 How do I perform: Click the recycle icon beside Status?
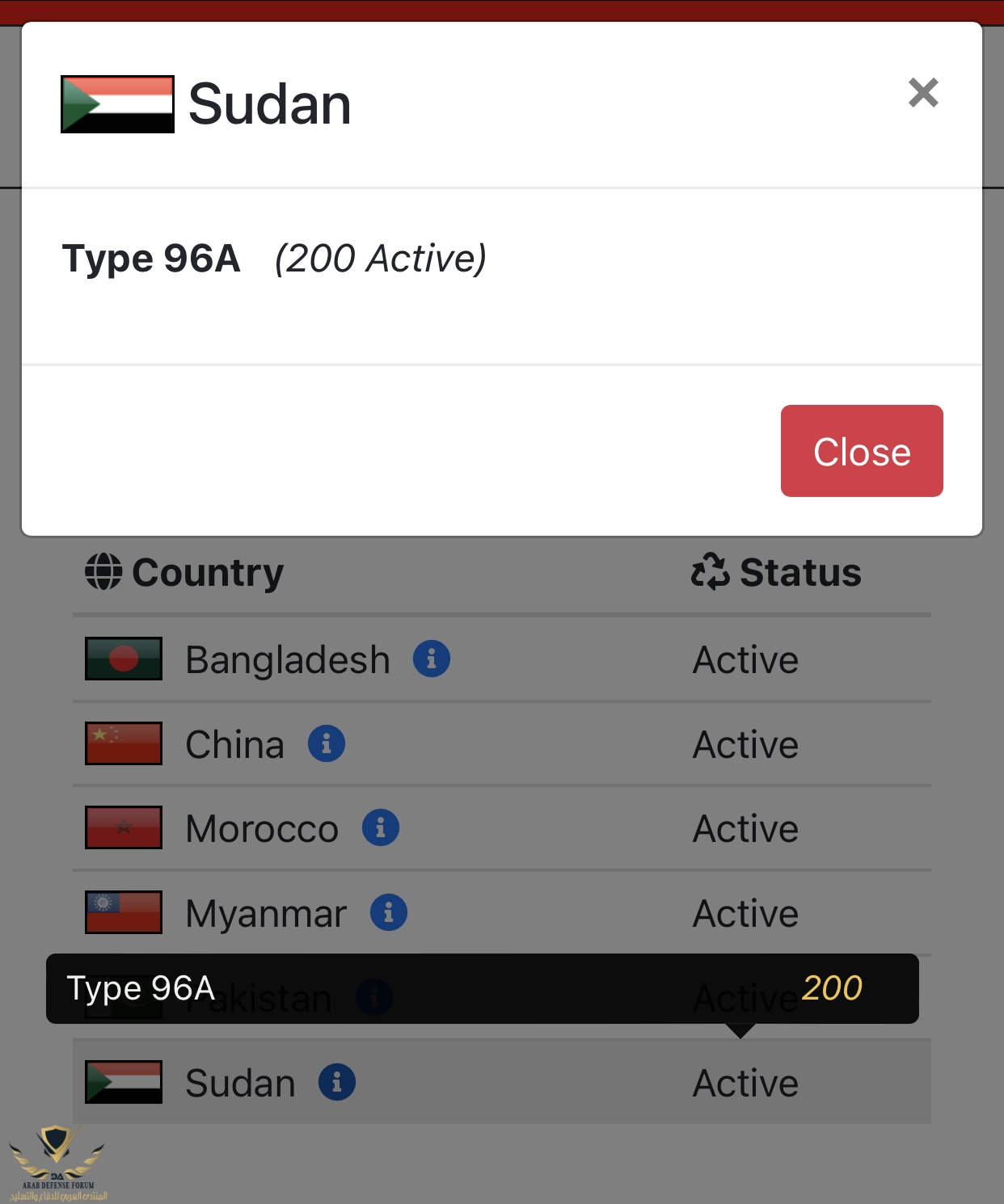(711, 571)
